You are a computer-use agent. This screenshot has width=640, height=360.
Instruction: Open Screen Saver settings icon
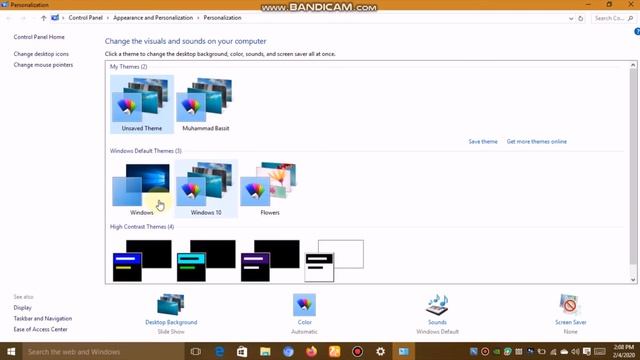point(570,304)
